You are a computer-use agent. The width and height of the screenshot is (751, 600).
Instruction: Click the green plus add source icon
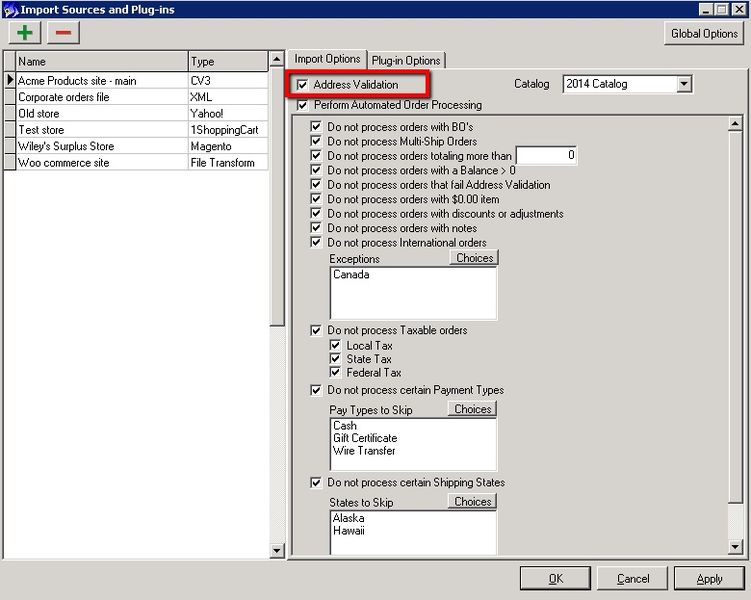24,32
